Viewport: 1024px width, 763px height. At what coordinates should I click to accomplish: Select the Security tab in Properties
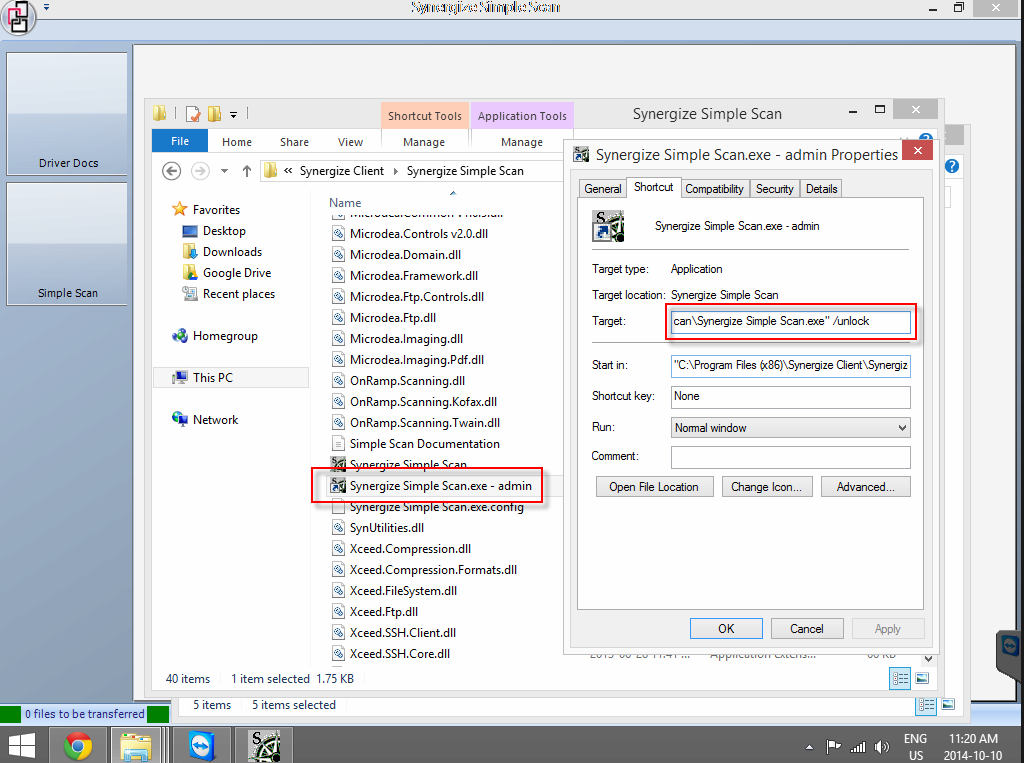[x=774, y=189]
